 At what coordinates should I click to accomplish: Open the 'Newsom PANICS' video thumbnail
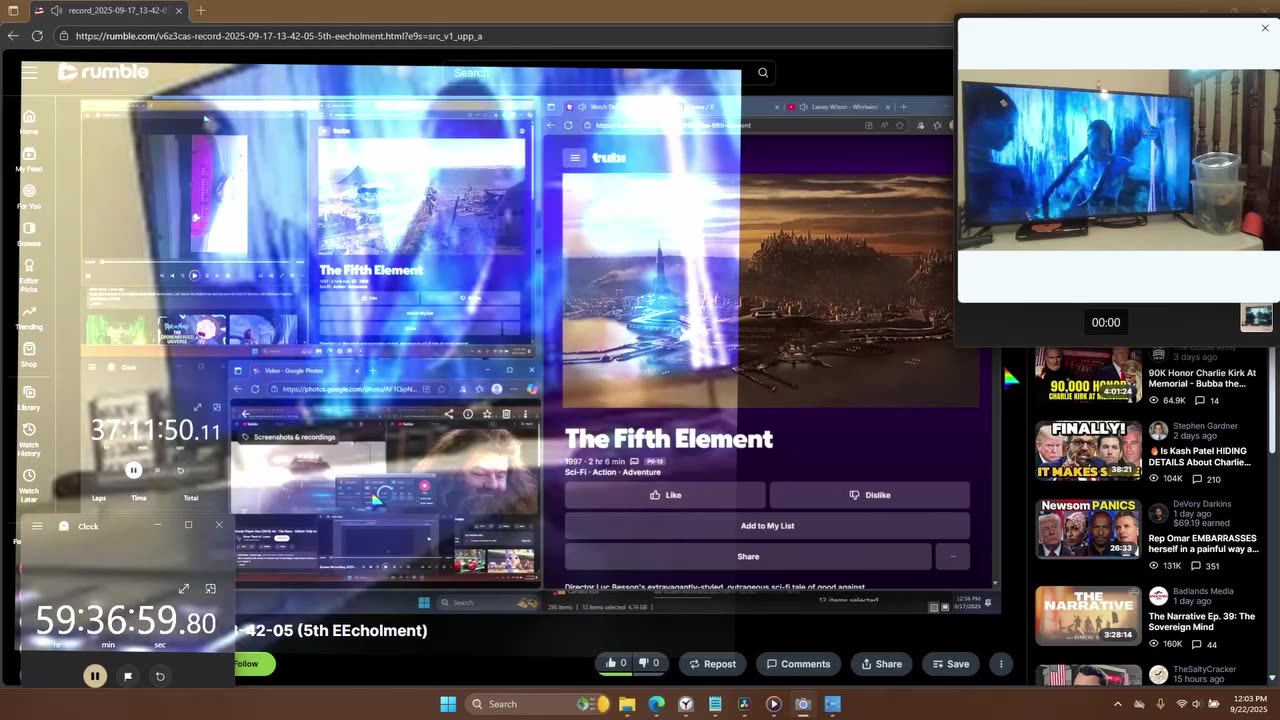[1088, 528]
